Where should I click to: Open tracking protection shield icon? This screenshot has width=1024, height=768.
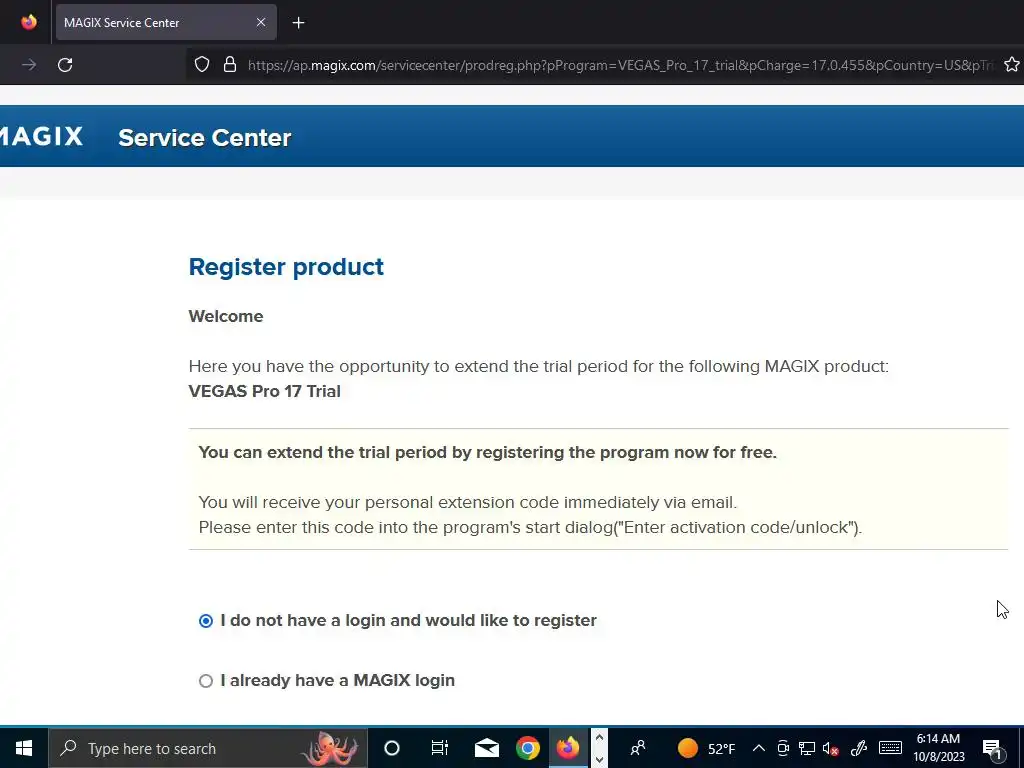click(202, 65)
